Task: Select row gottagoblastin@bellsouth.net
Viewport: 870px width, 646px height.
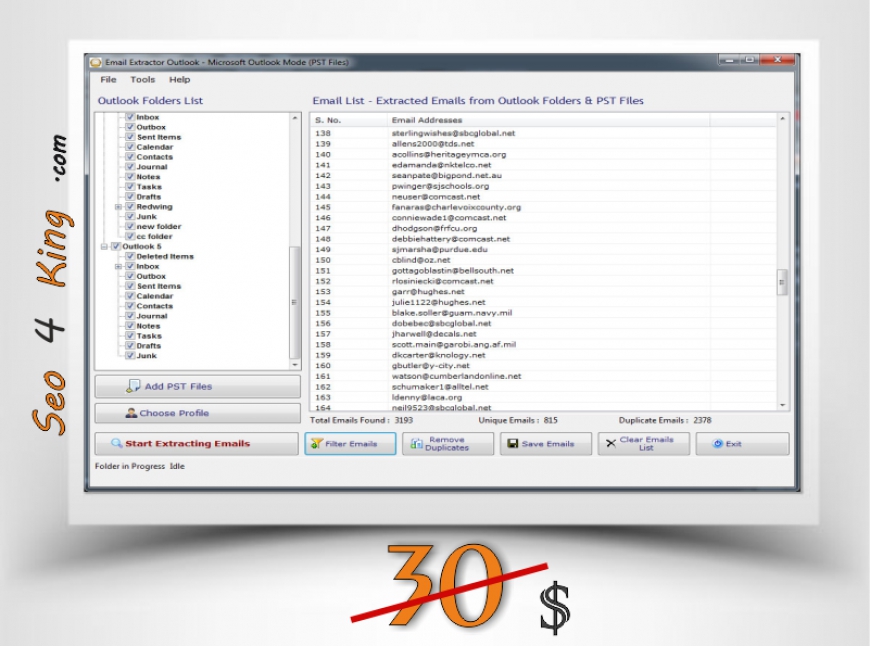Action: click(544, 270)
